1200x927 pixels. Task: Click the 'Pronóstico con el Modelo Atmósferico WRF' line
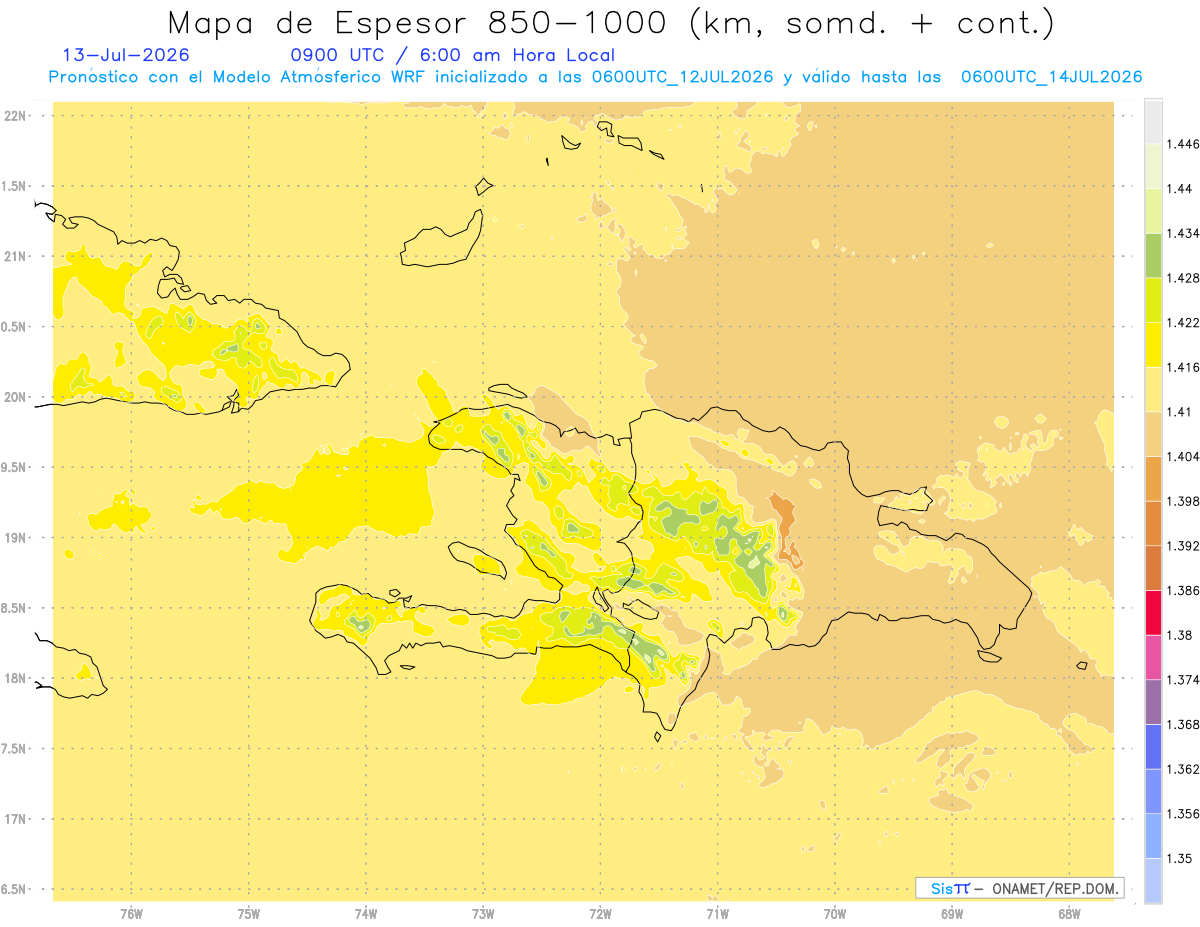click(x=595, y=77)
